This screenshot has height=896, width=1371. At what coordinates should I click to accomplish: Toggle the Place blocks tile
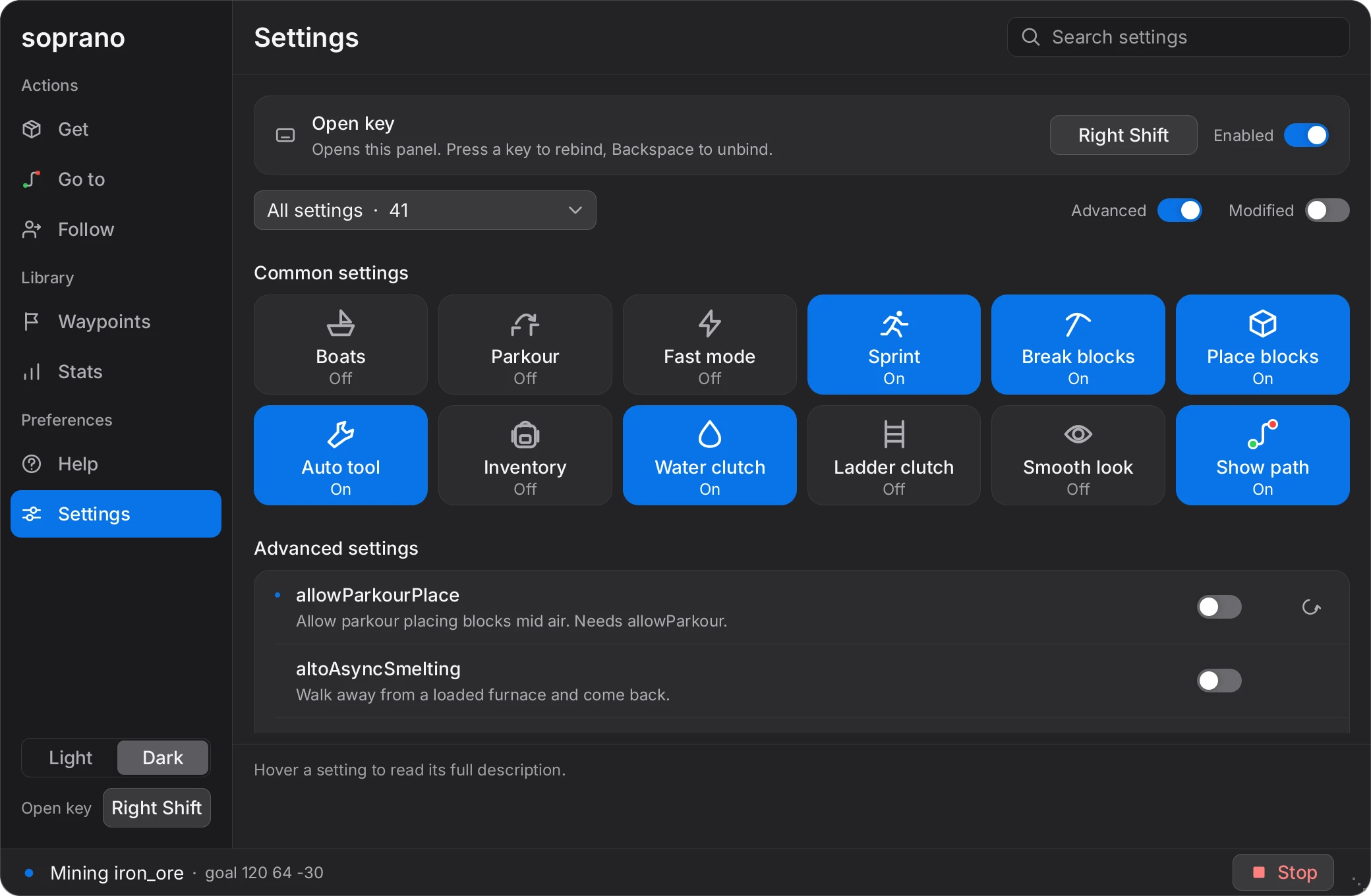point(1262,345)
